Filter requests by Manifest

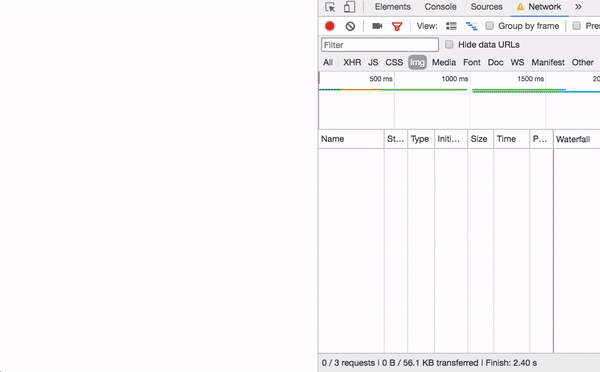pyautogui.click(x=548, y=62)
